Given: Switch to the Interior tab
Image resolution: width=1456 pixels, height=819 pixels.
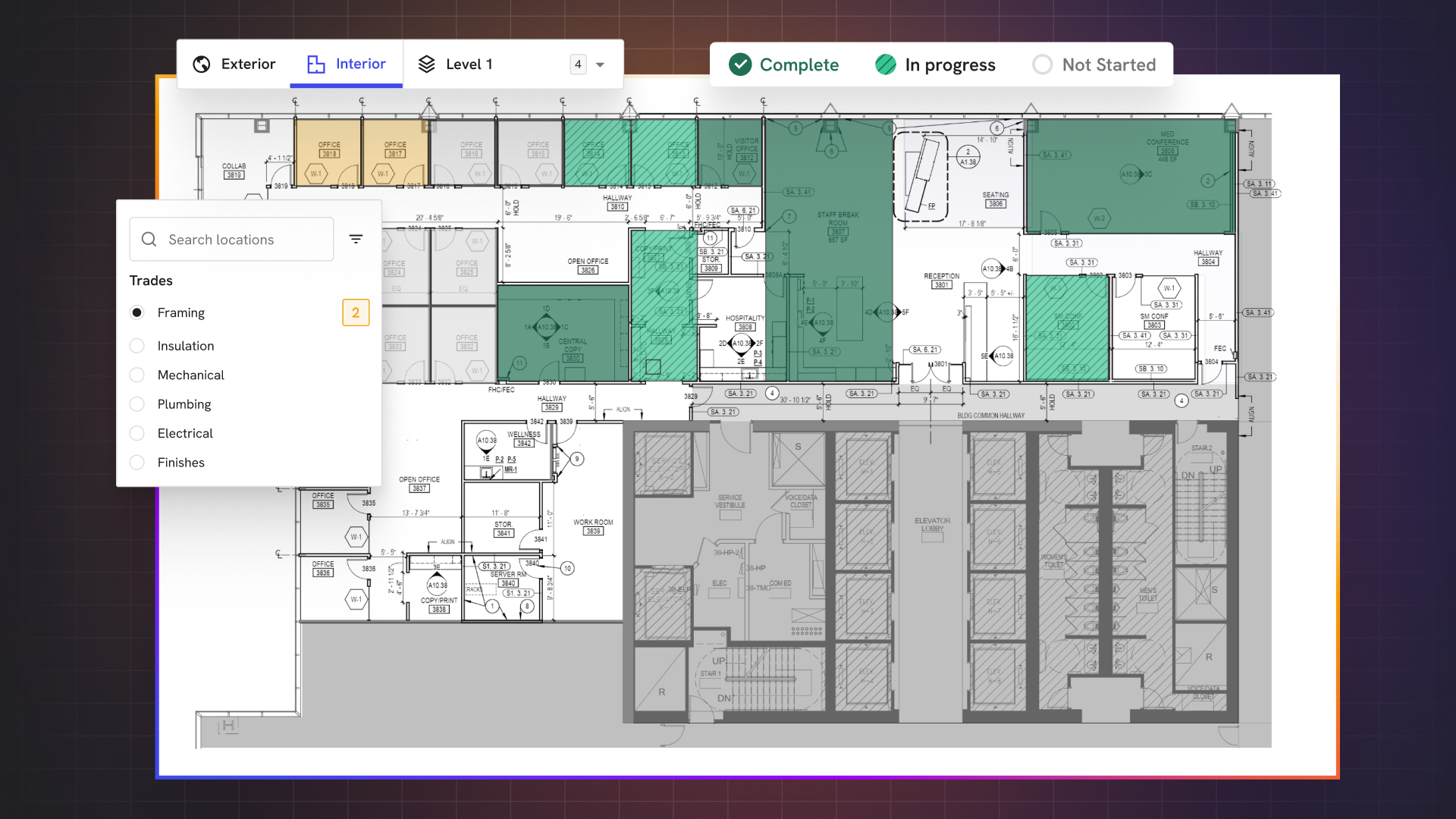Looking at the screenshot, I should click(x=360, y=64).
